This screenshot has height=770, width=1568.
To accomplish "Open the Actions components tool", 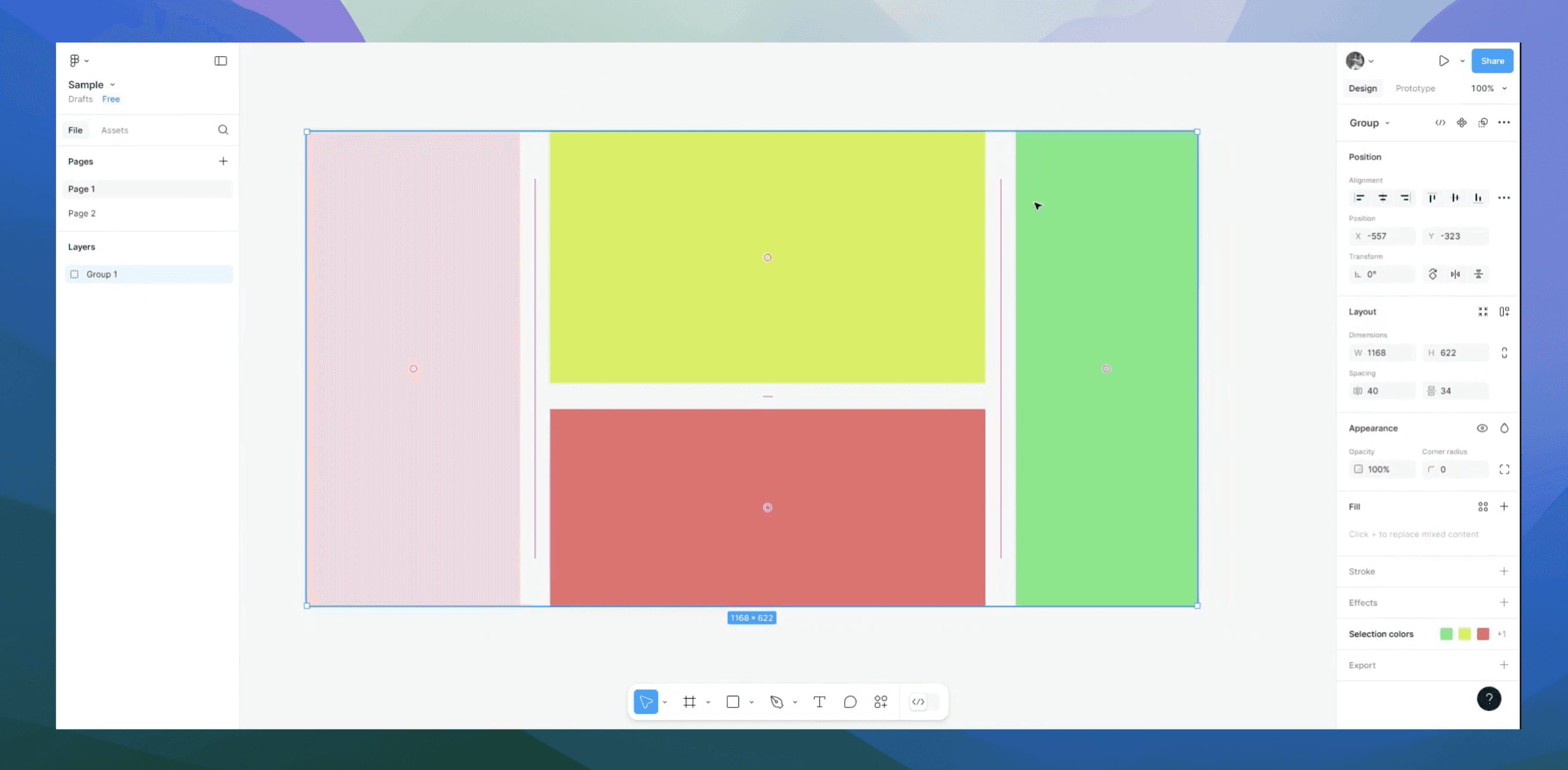I will 880,702.
